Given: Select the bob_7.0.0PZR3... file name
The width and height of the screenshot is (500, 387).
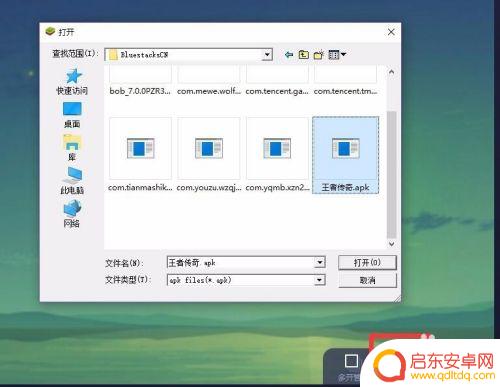Looking at the screenshot, I should pyautogui.click(x=140, y=91).
